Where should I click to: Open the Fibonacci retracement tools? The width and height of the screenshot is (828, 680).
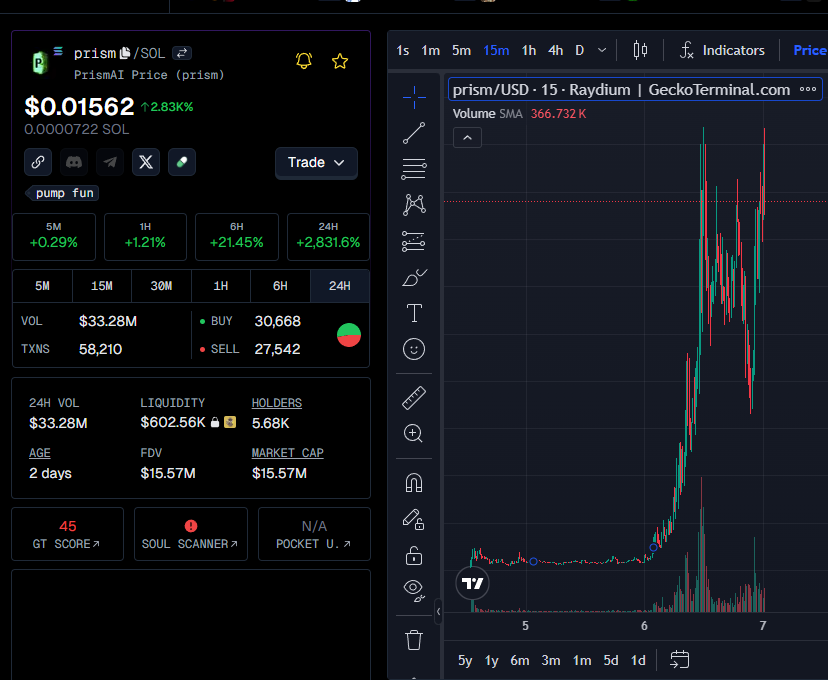pyautogui.click(x=414, y=169)
